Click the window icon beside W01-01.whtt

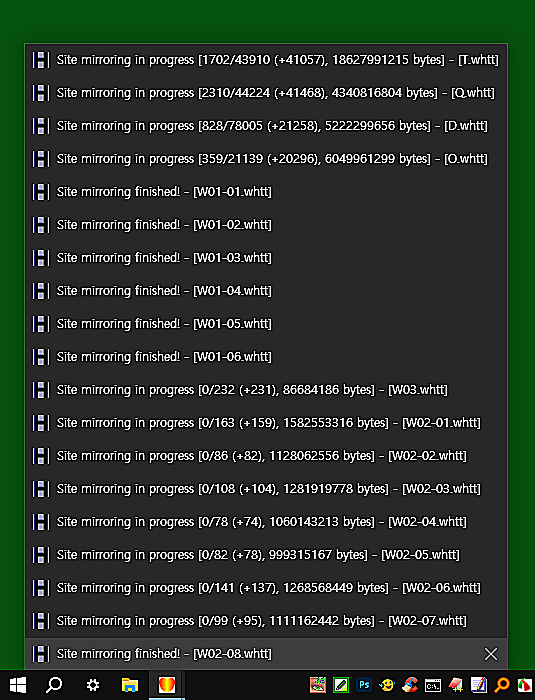(41, 192)
